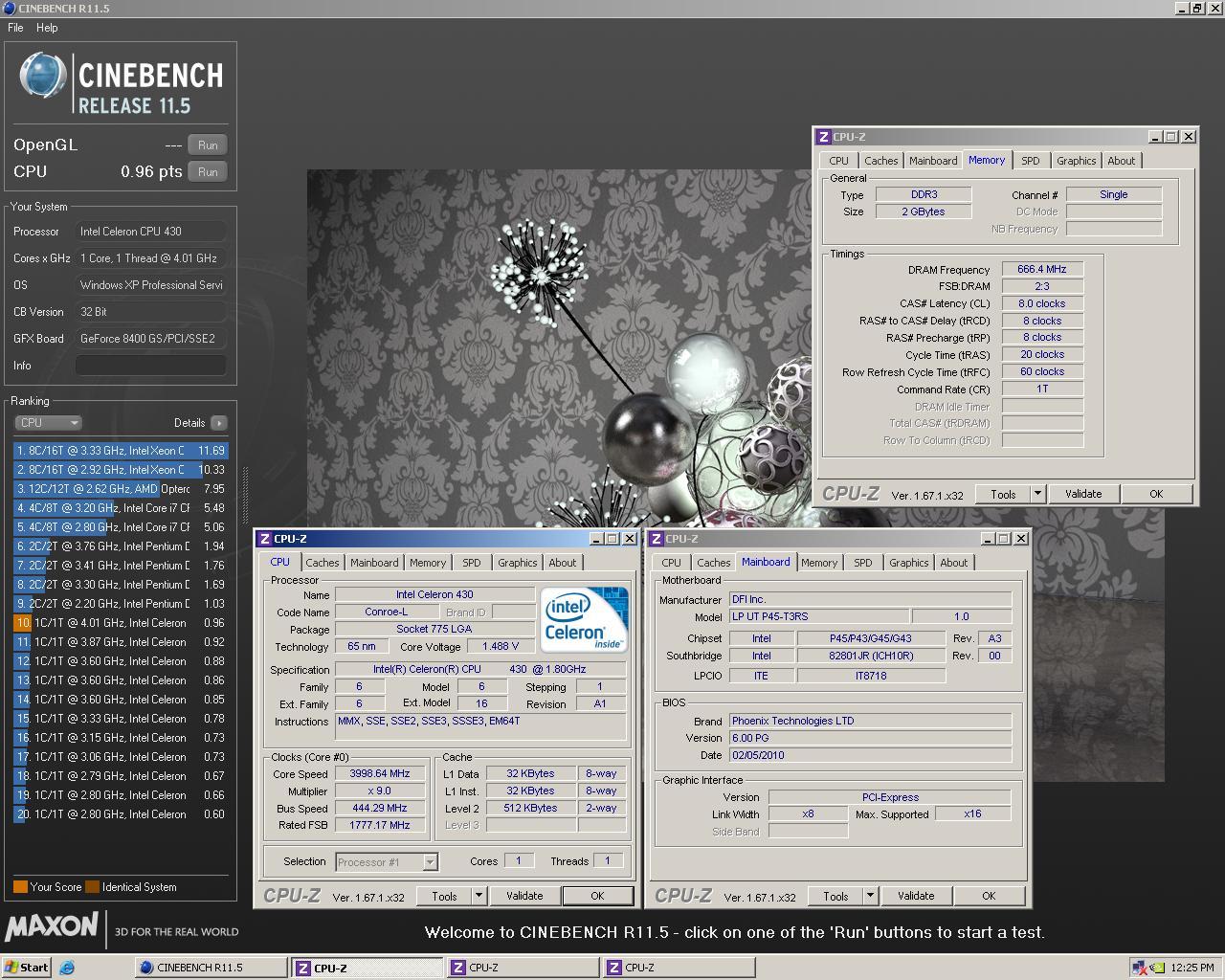Open the Help menu in Cinebench

pyautogui.click(x=47, y=28)
